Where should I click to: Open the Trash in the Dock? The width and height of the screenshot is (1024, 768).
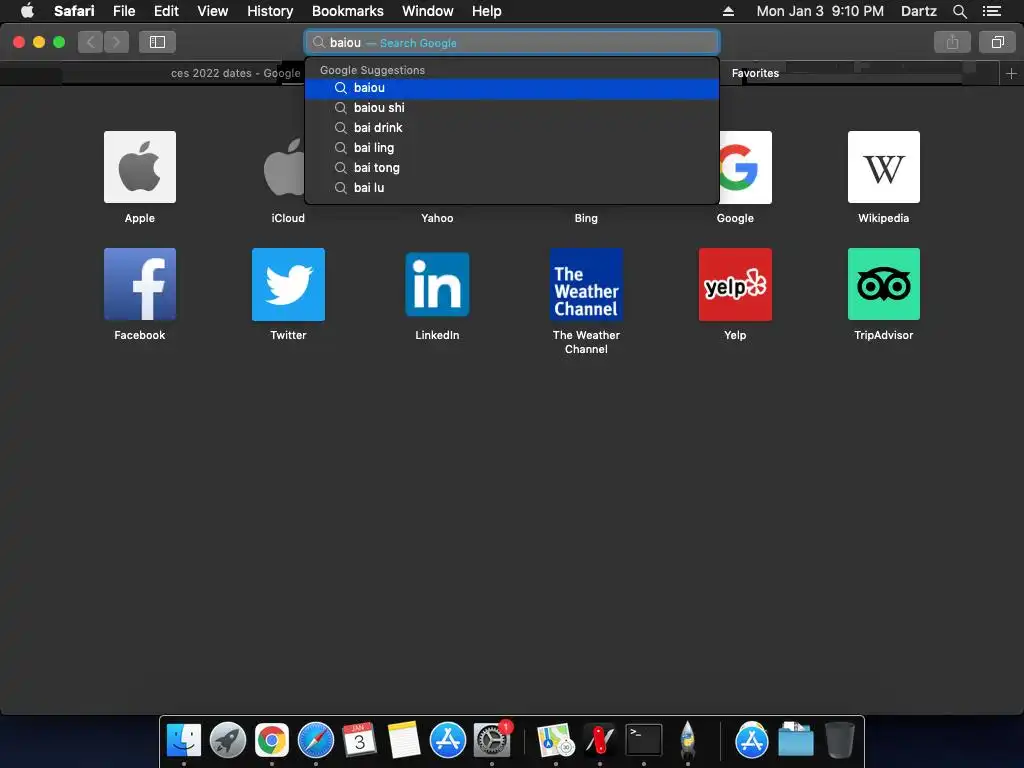(x=839, y=741)
